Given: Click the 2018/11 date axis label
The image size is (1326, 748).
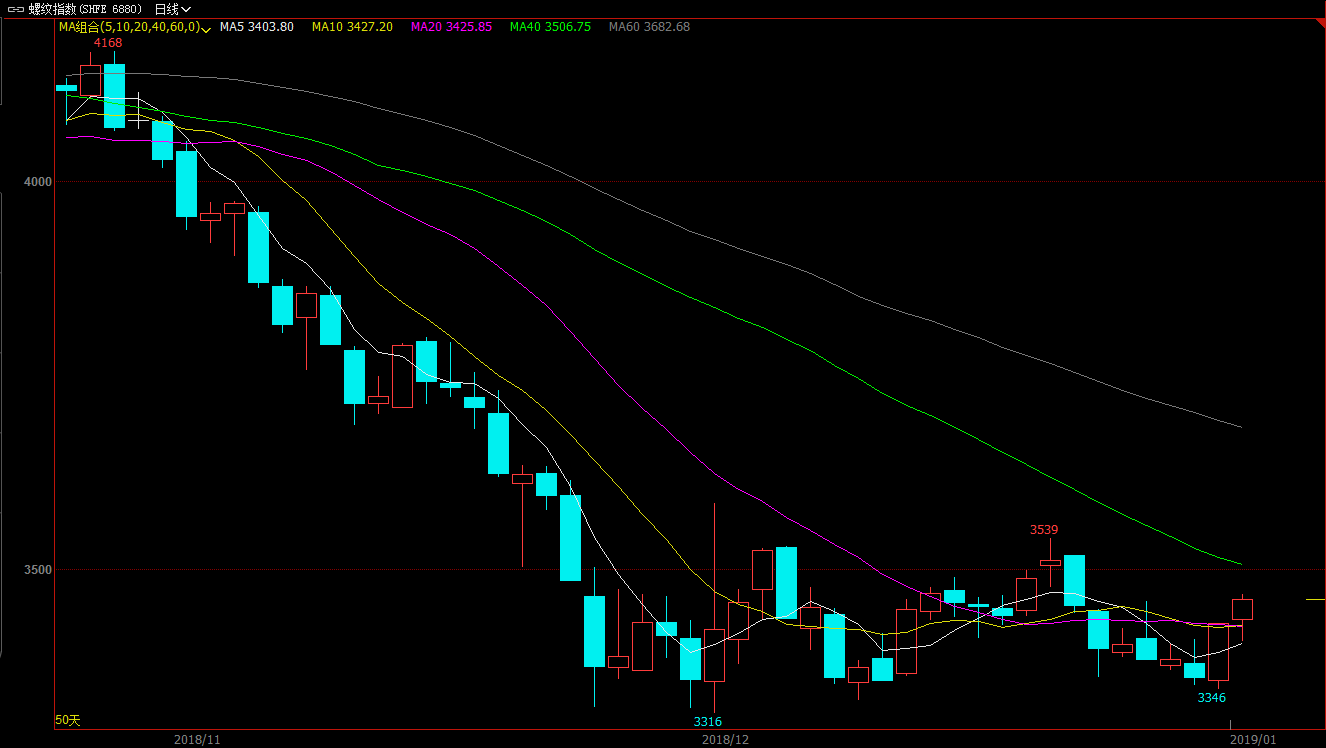Looking at the screenshot, I should point(197,740).
